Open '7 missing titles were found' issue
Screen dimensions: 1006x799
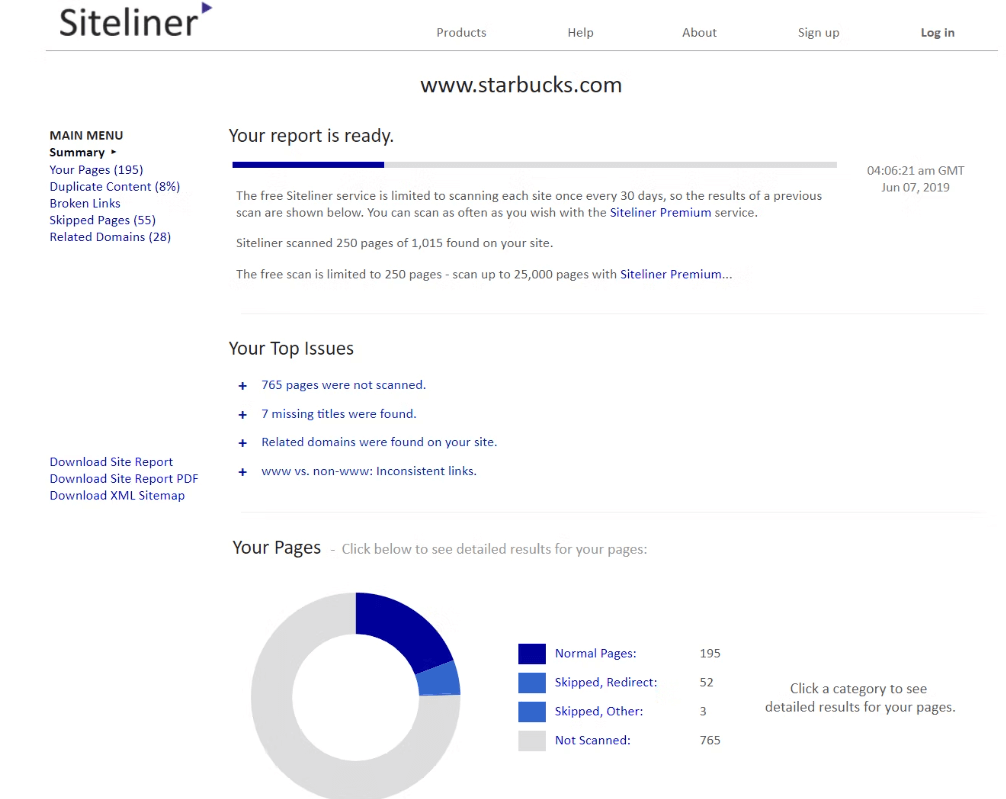(339, 414)
